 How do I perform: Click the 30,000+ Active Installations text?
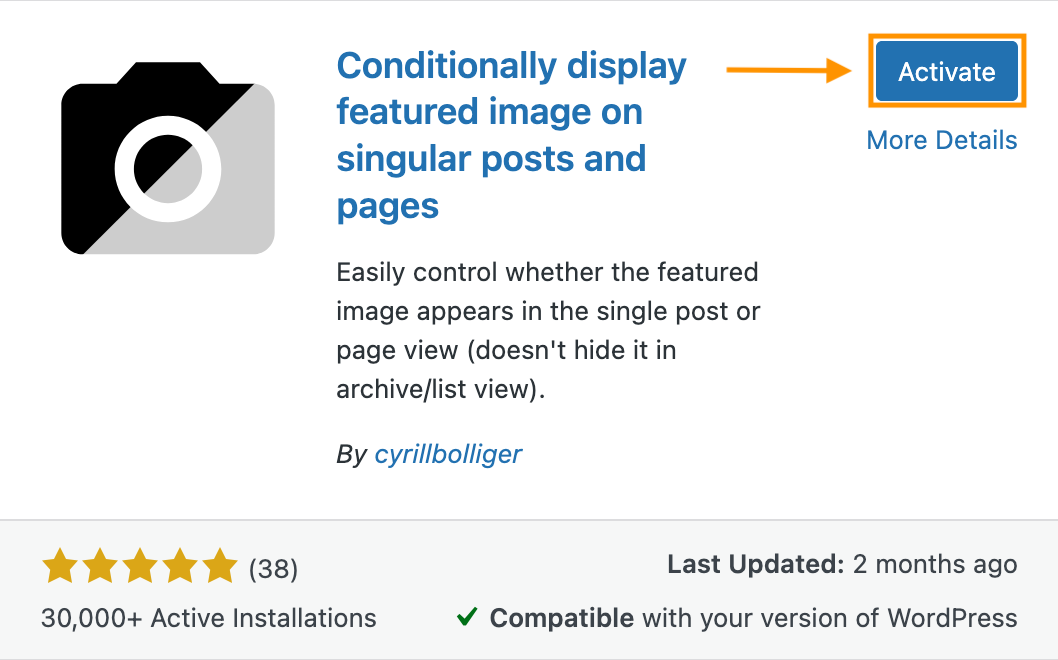pos(209,618)
